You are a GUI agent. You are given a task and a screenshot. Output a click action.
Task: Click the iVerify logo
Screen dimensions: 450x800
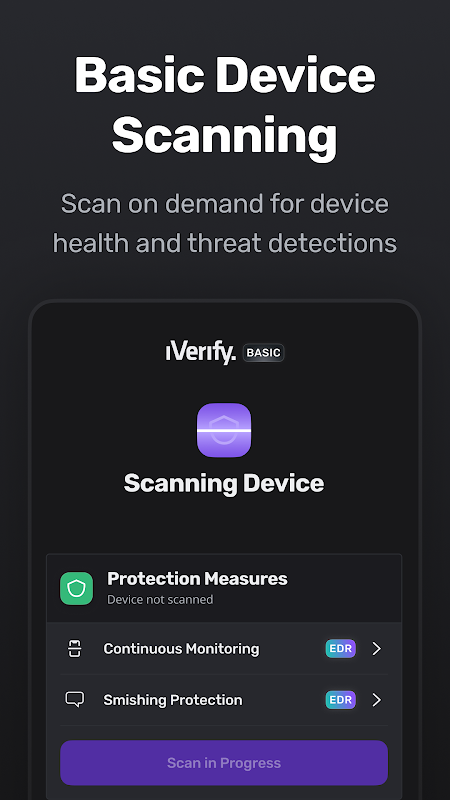click(x=201, y=353)
